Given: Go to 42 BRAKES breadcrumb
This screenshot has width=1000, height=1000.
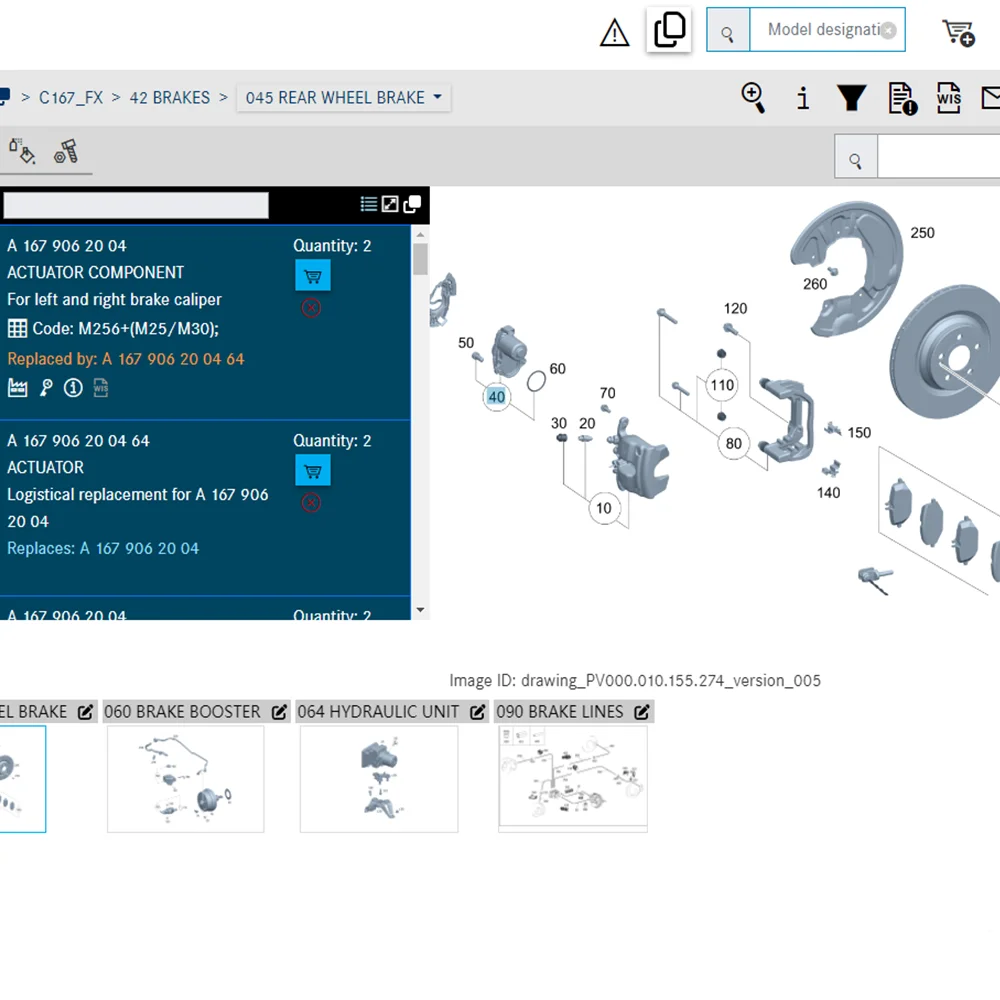Looking at the screenshot, I should [x=170, y=98].
